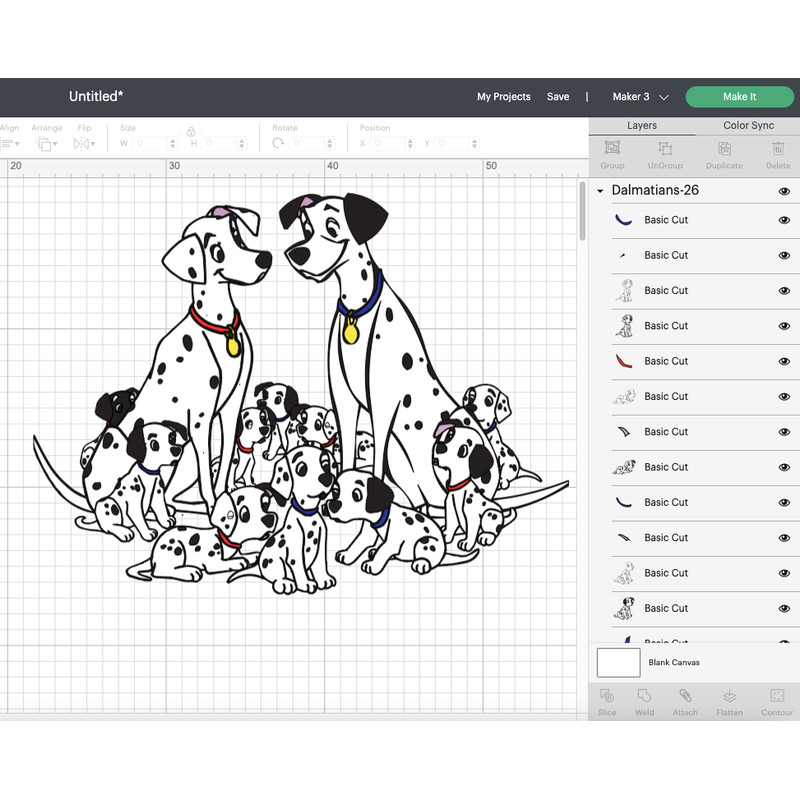Click the My Projects link
This screenshot has width=800, height=800.
[504, 96]
